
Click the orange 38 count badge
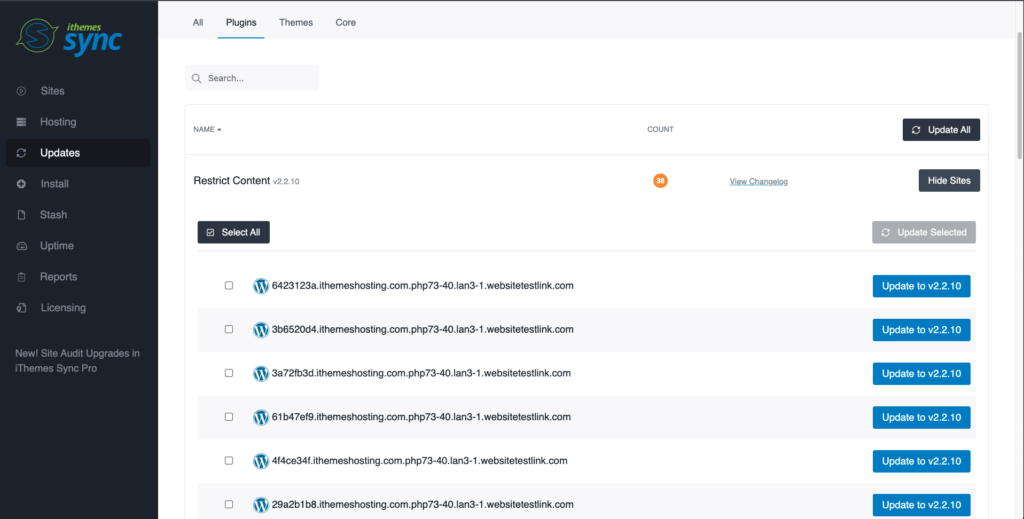660,181
